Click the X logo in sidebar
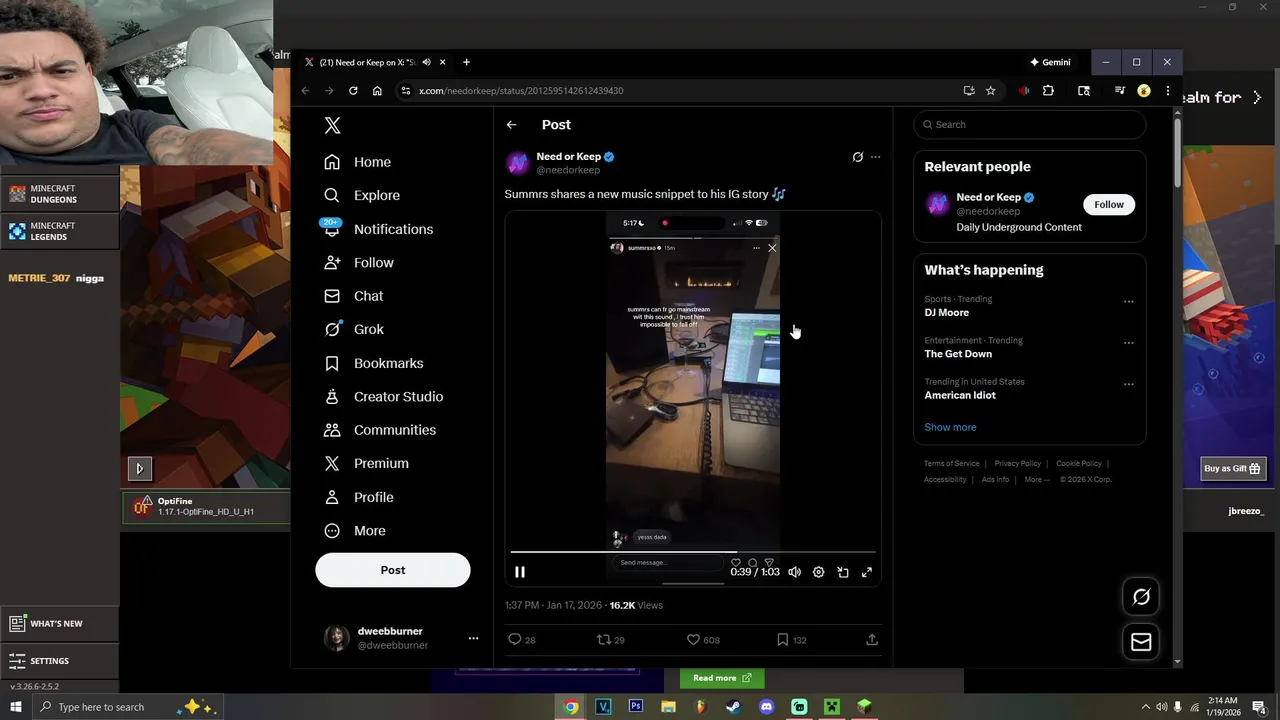The image size is (1280, 720). (333, 125)
